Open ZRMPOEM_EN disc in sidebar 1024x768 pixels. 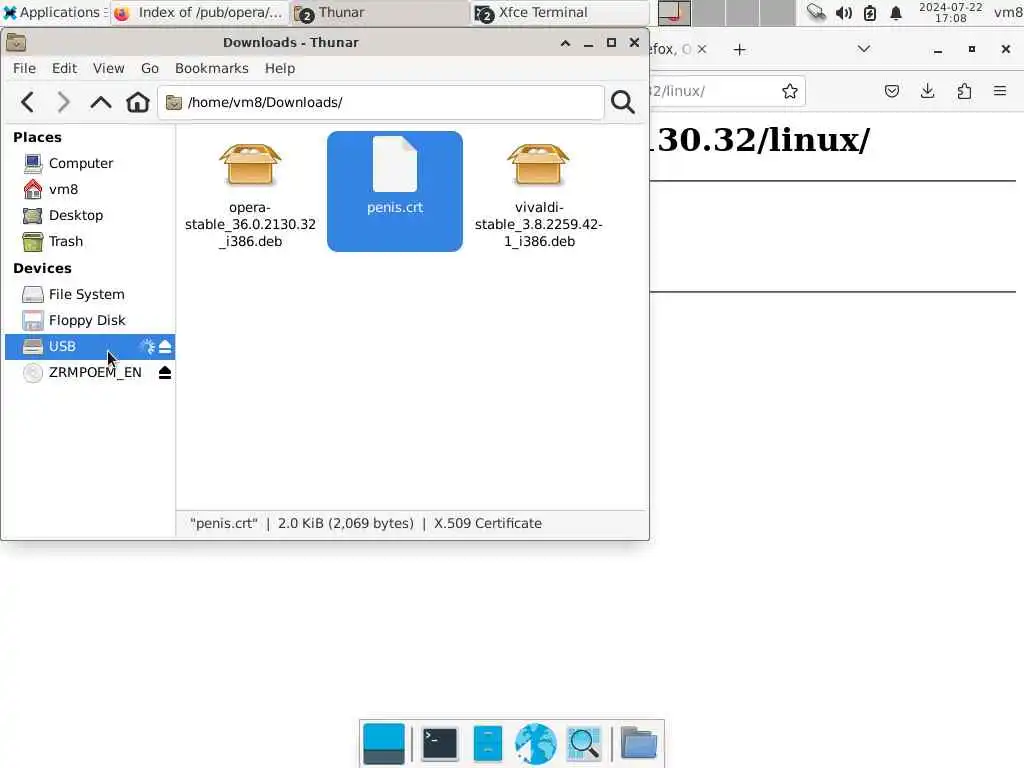point(89,372)
